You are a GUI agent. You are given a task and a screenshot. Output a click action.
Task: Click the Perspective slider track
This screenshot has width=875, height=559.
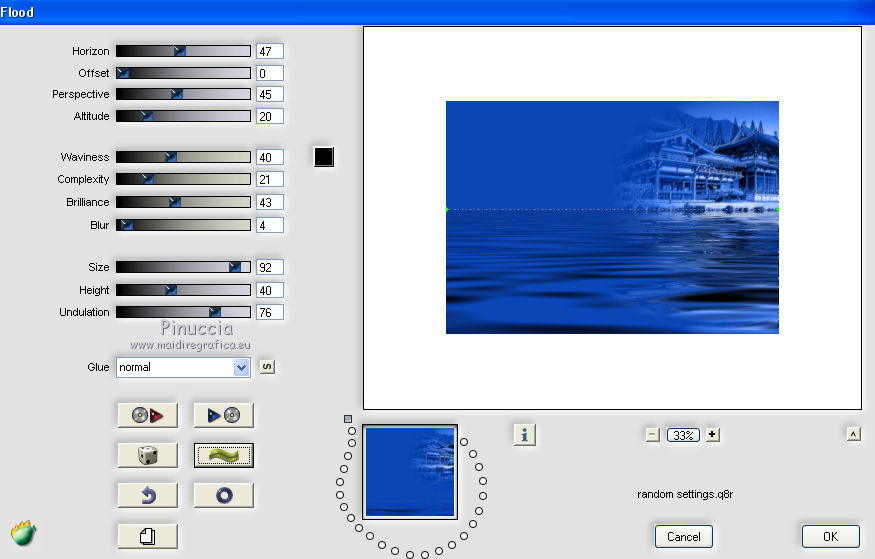point(183,94)
